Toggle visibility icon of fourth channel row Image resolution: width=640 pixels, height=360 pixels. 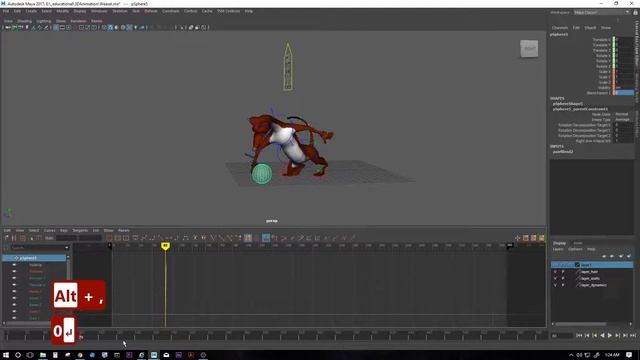[x=14, y=285]
